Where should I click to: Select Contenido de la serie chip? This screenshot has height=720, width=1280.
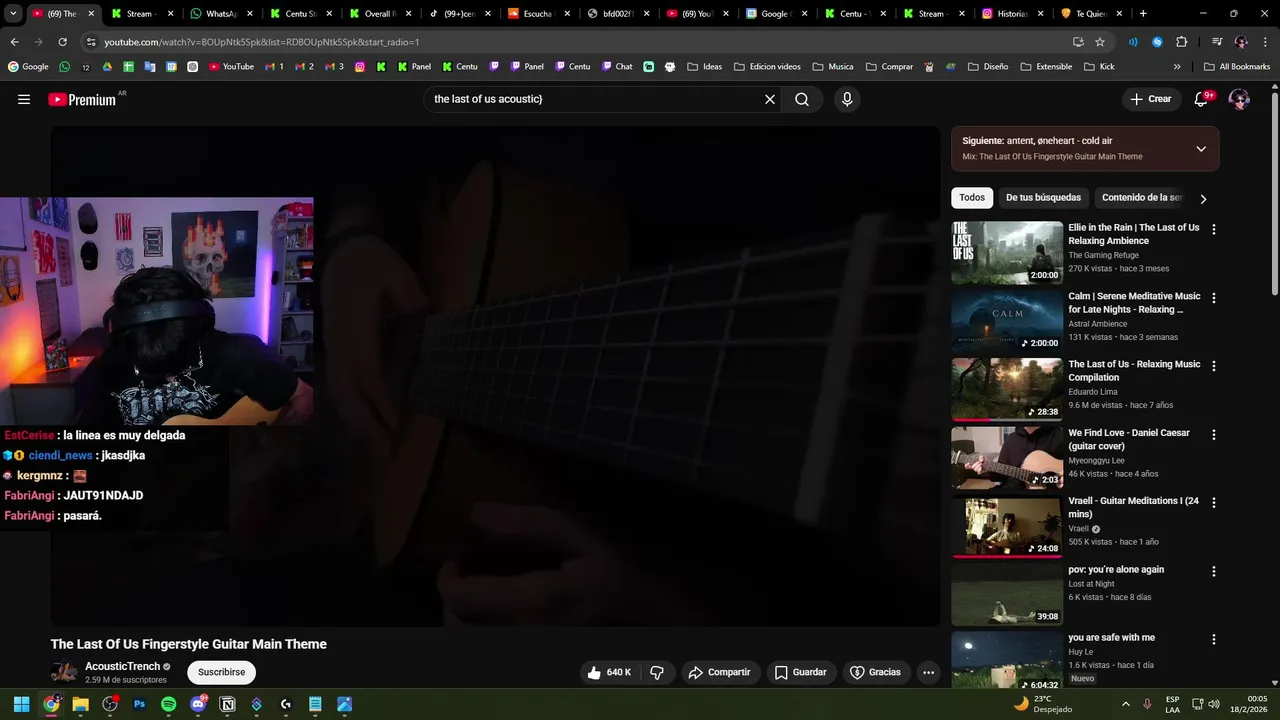[1141, 198]
